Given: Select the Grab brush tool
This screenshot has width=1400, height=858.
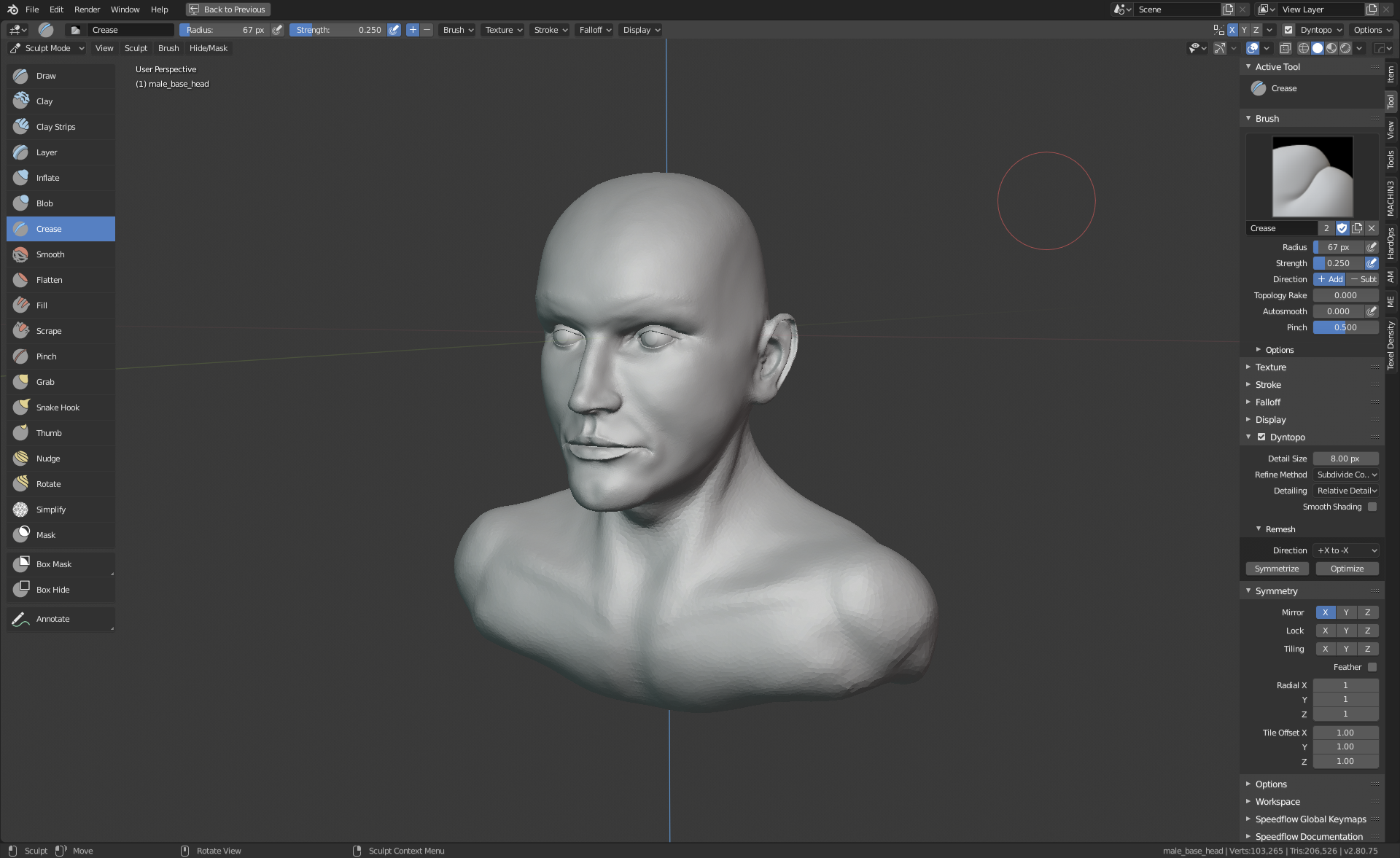Looking at the screenshot, I should [x=45, y=382].
